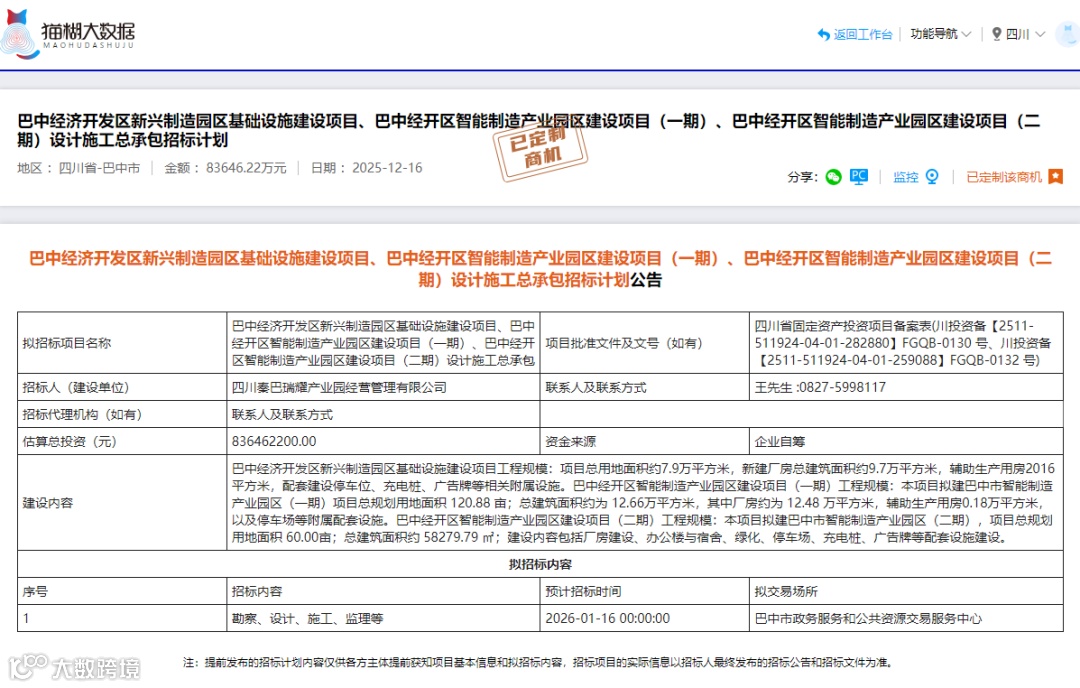
Task: Select the region text 四川省-巴中市
Action: pyautogui.click(x=99, y=168)
